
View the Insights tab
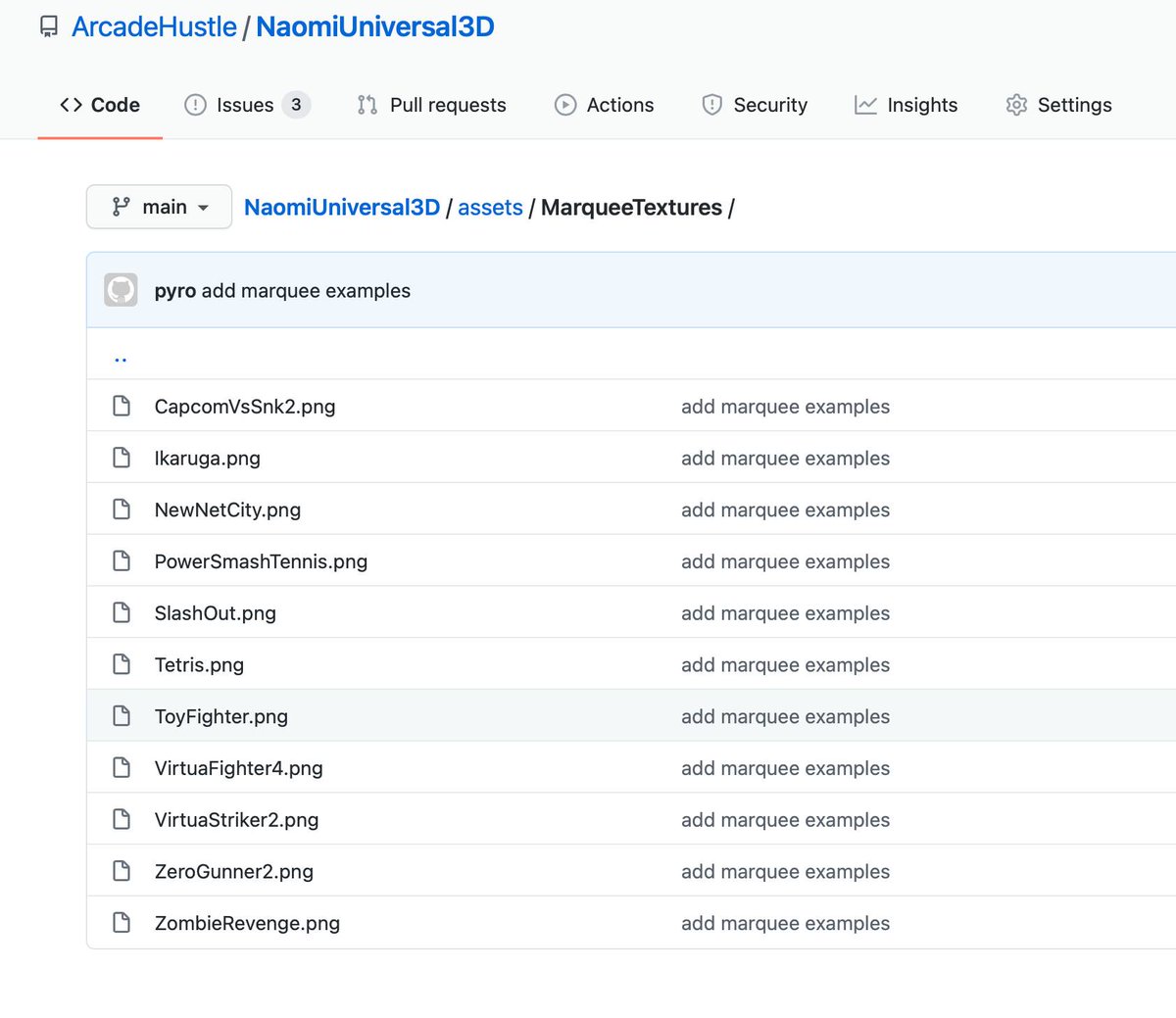tap(906, 105)
